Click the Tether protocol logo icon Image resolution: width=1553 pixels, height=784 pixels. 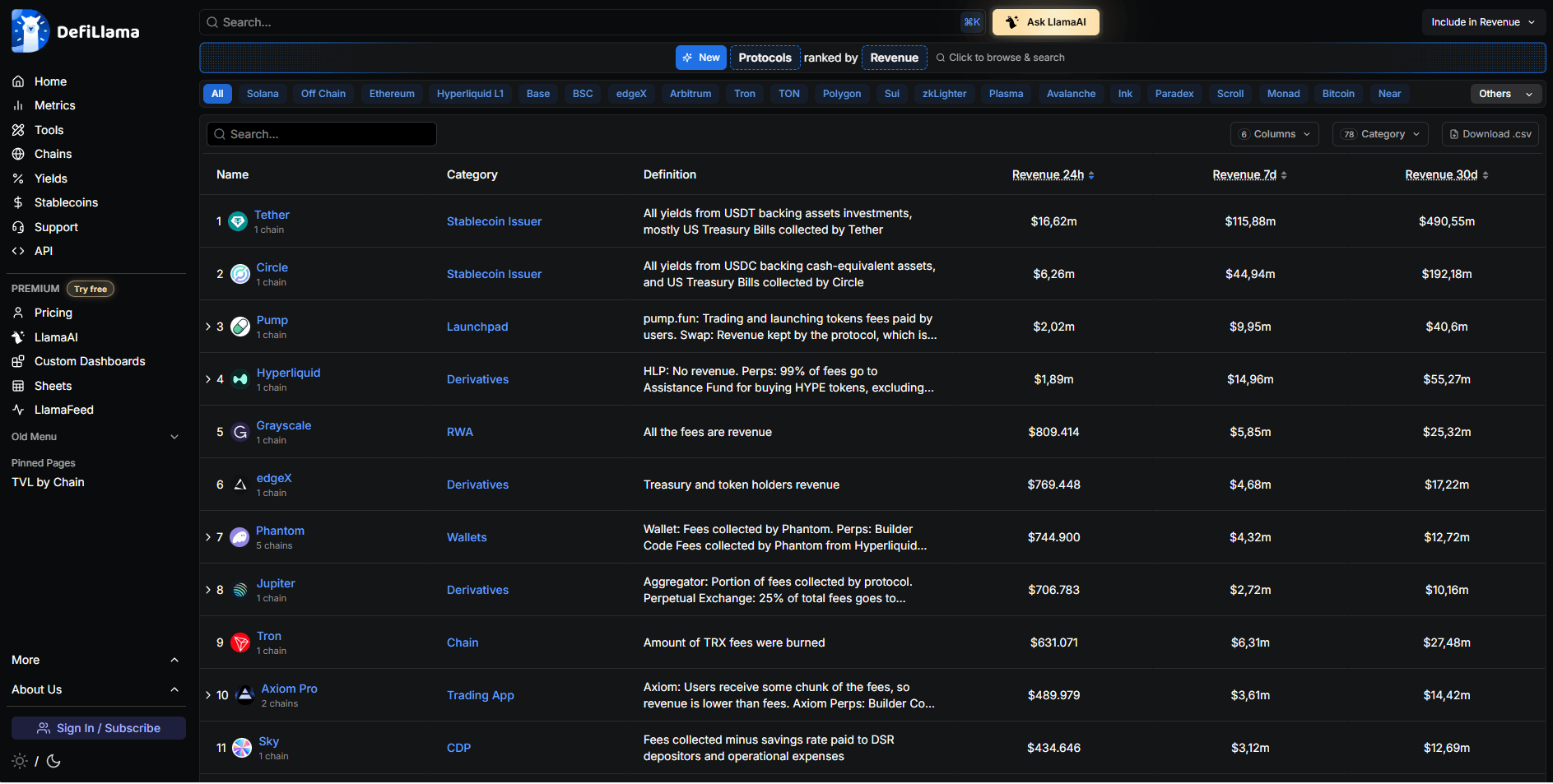click(238, 221)
